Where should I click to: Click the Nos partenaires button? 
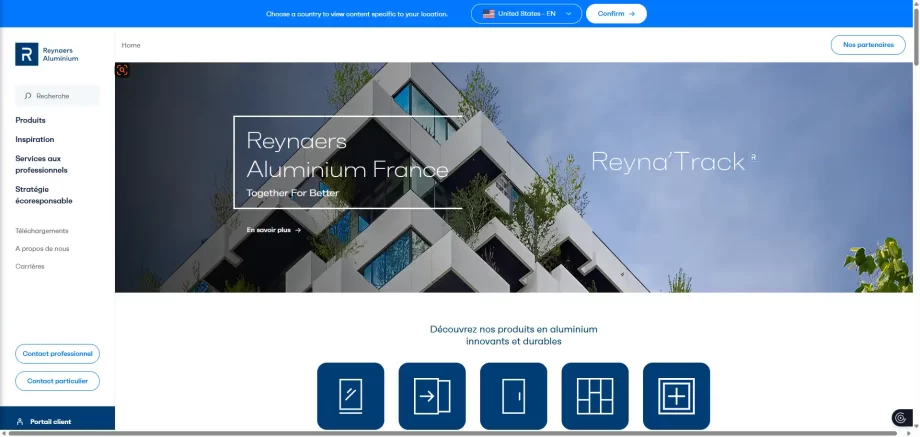868,45
